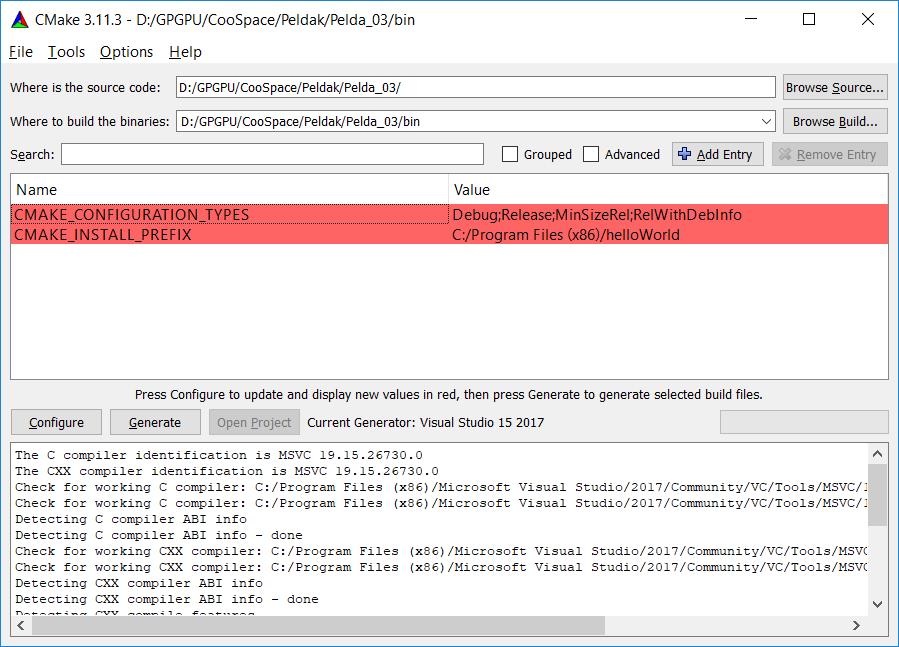
Task: Click inside the Search input field
Action: tap(270, 154)
